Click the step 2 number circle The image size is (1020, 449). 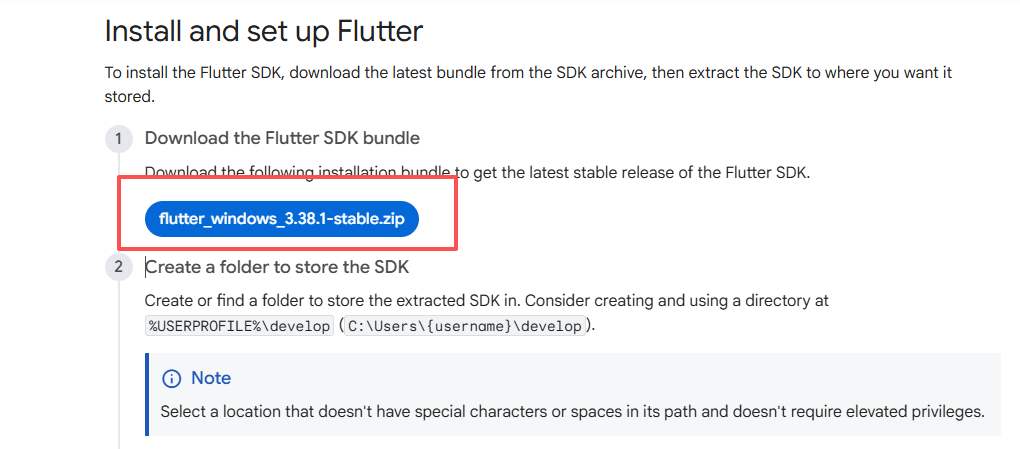pos(118,267)
